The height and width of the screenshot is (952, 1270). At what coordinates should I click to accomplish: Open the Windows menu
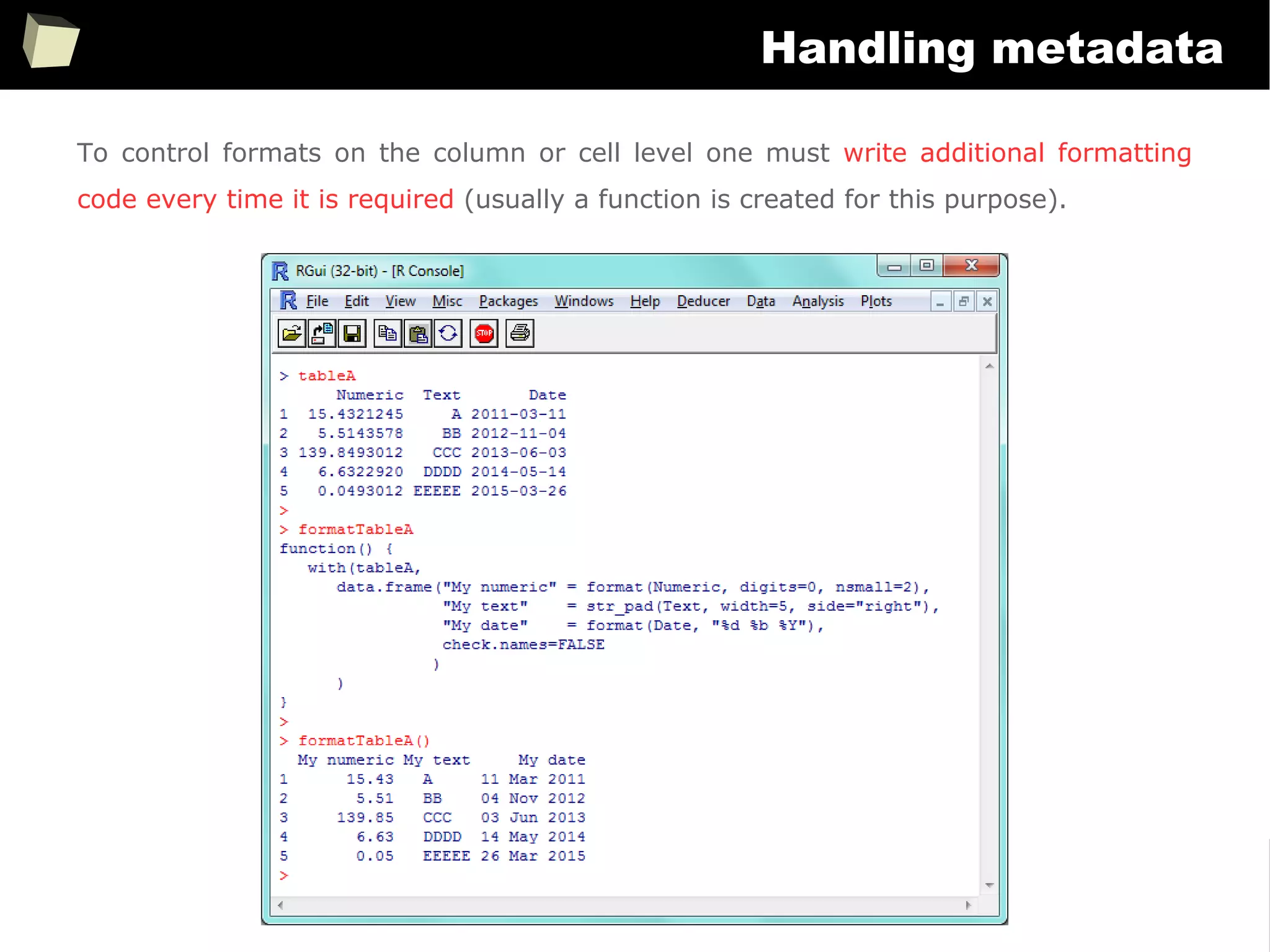pos(584,301)
